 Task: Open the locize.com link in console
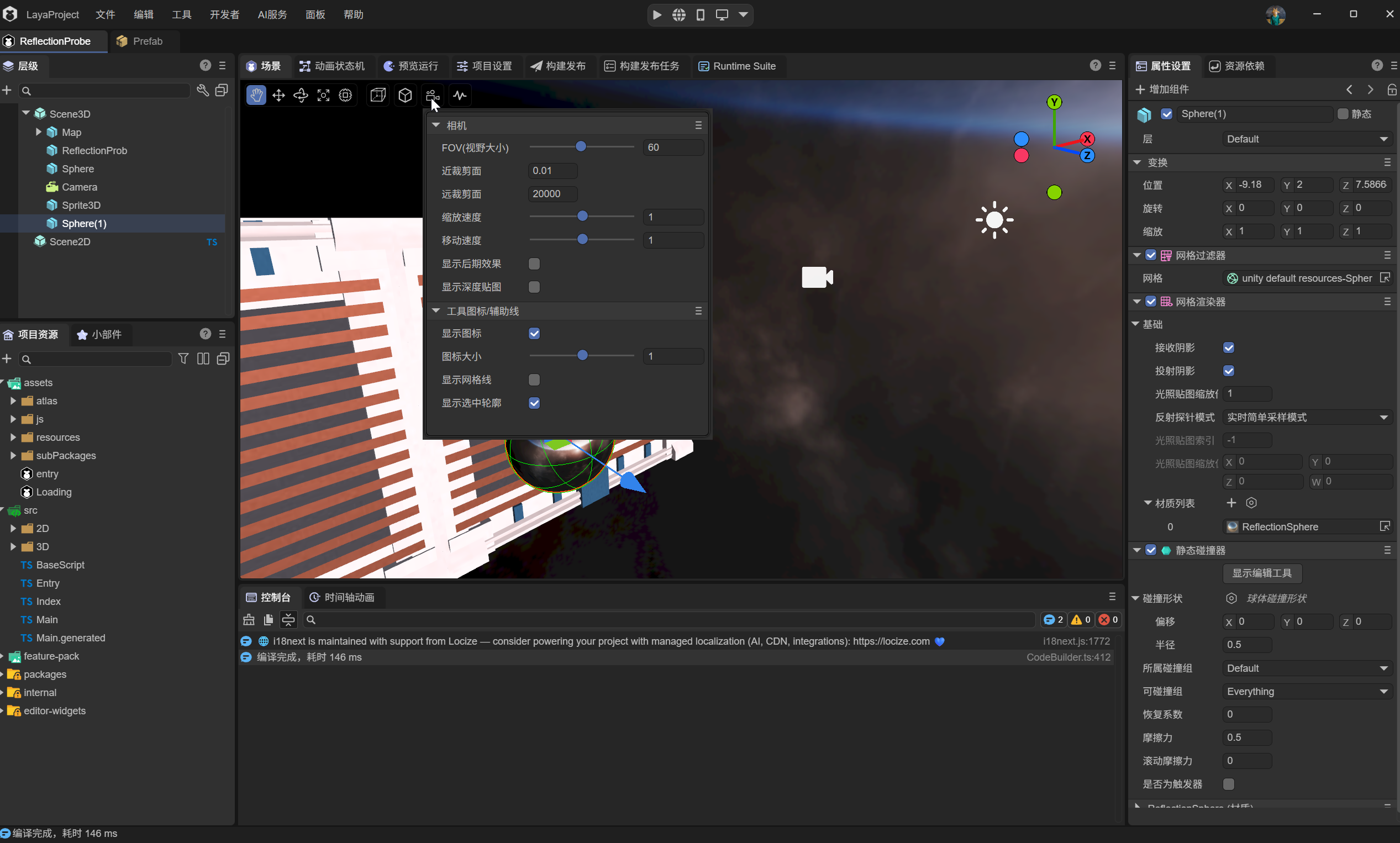click(891, 641)
